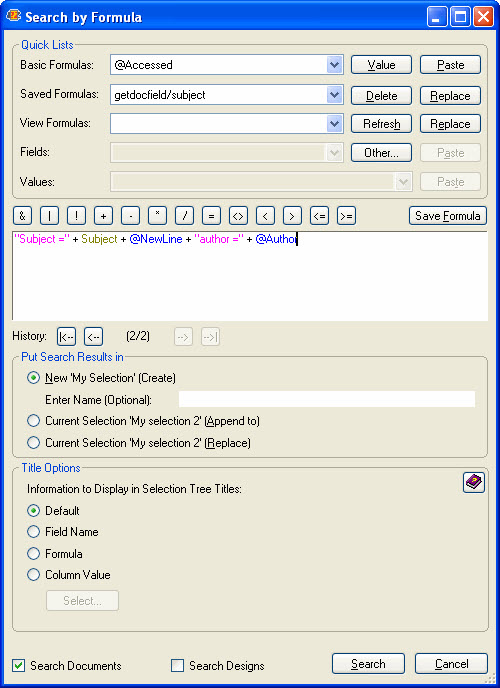500x688 pixels.
Task: Uncheck the Search Documents checkbox
Action: [x=18, y=666]
